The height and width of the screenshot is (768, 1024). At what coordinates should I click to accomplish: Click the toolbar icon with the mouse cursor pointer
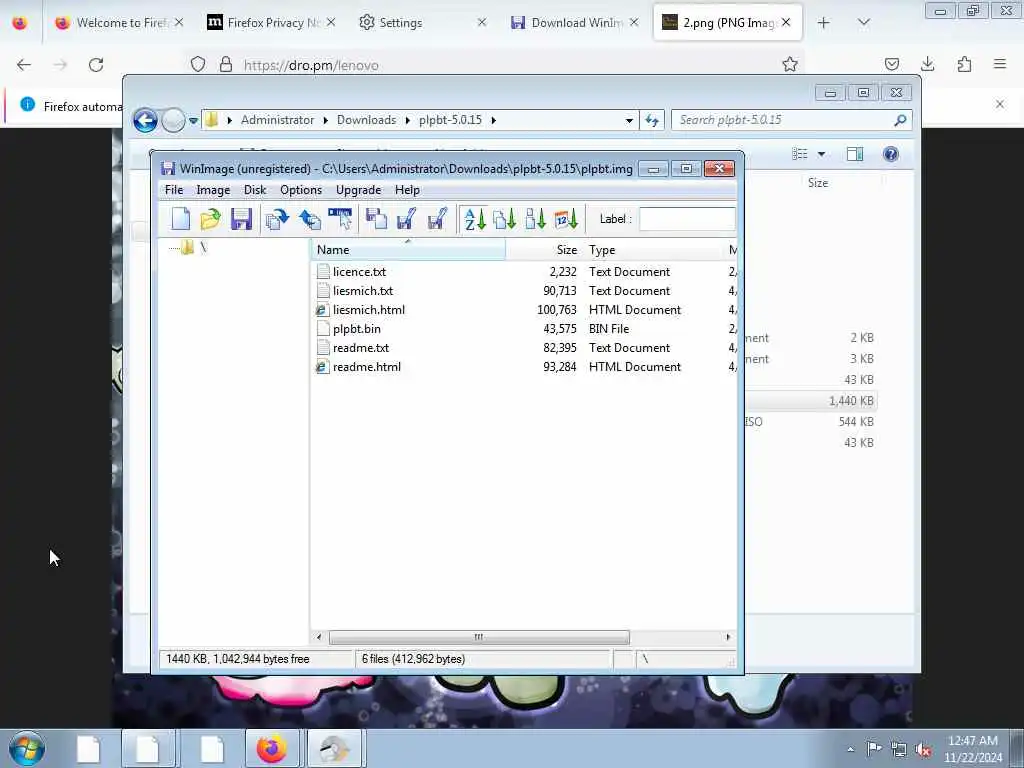(x=340, y=219)
